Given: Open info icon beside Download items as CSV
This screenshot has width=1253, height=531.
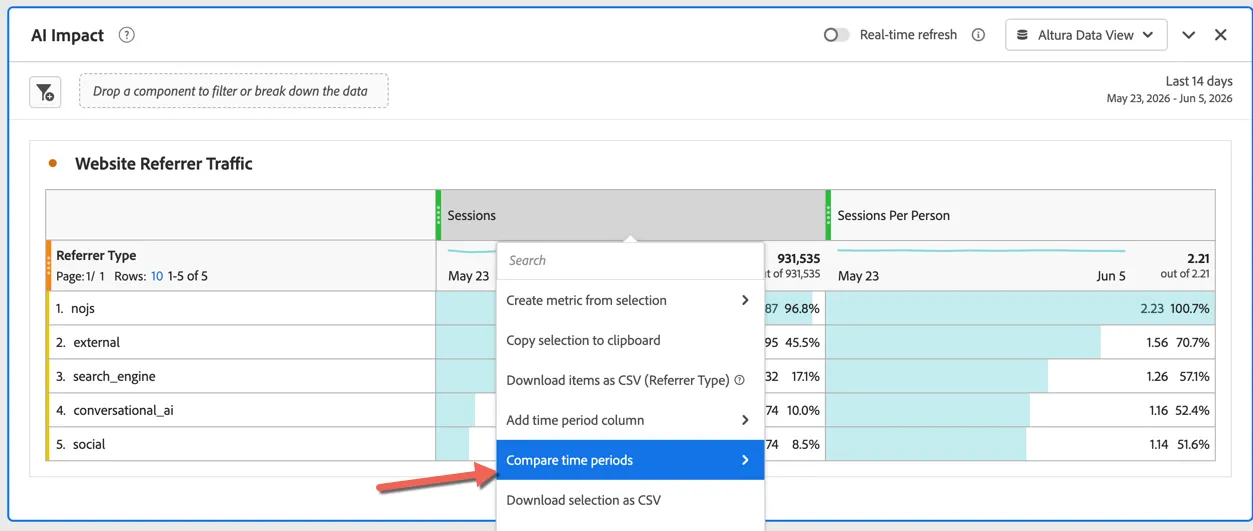Looking at the screenshot, I should 740,380.
